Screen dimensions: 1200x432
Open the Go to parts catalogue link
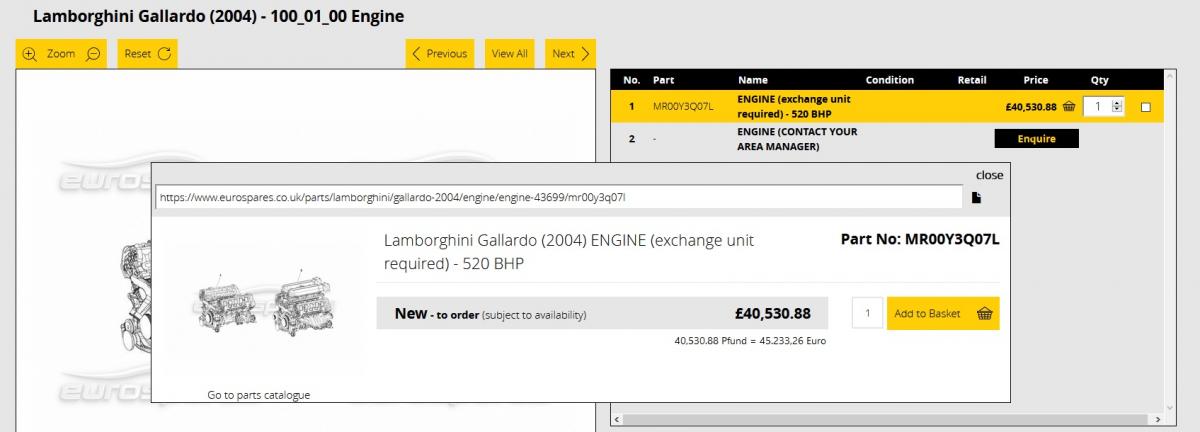point(259,395)
